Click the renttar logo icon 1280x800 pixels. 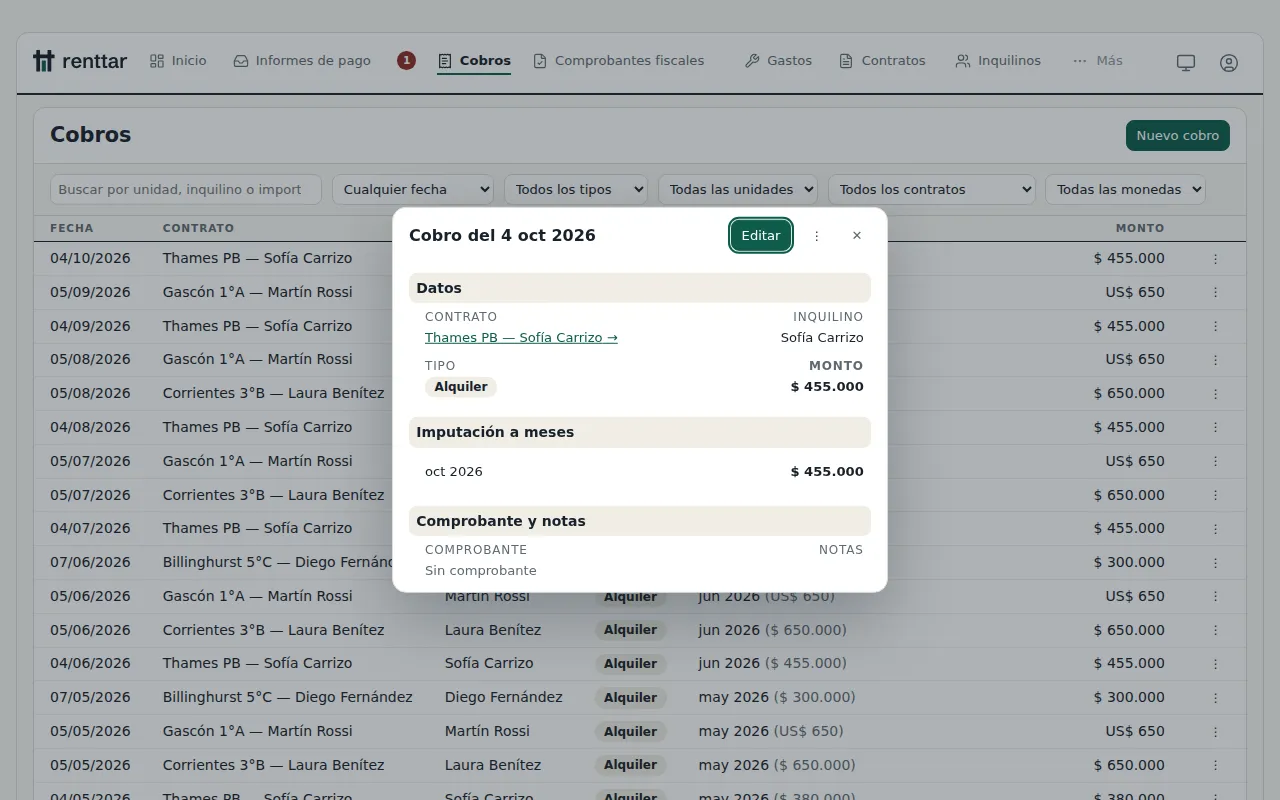43,61
